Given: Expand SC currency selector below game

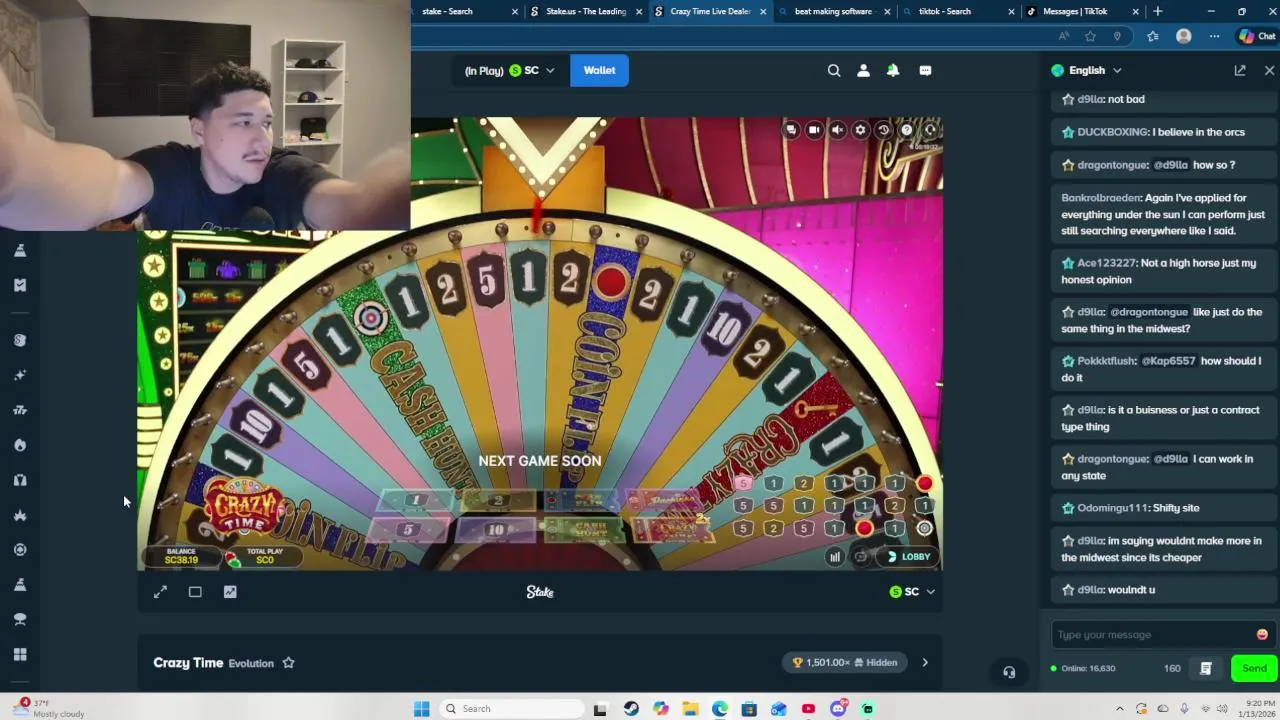Looking at the screenshot, I should pos(912,592).
